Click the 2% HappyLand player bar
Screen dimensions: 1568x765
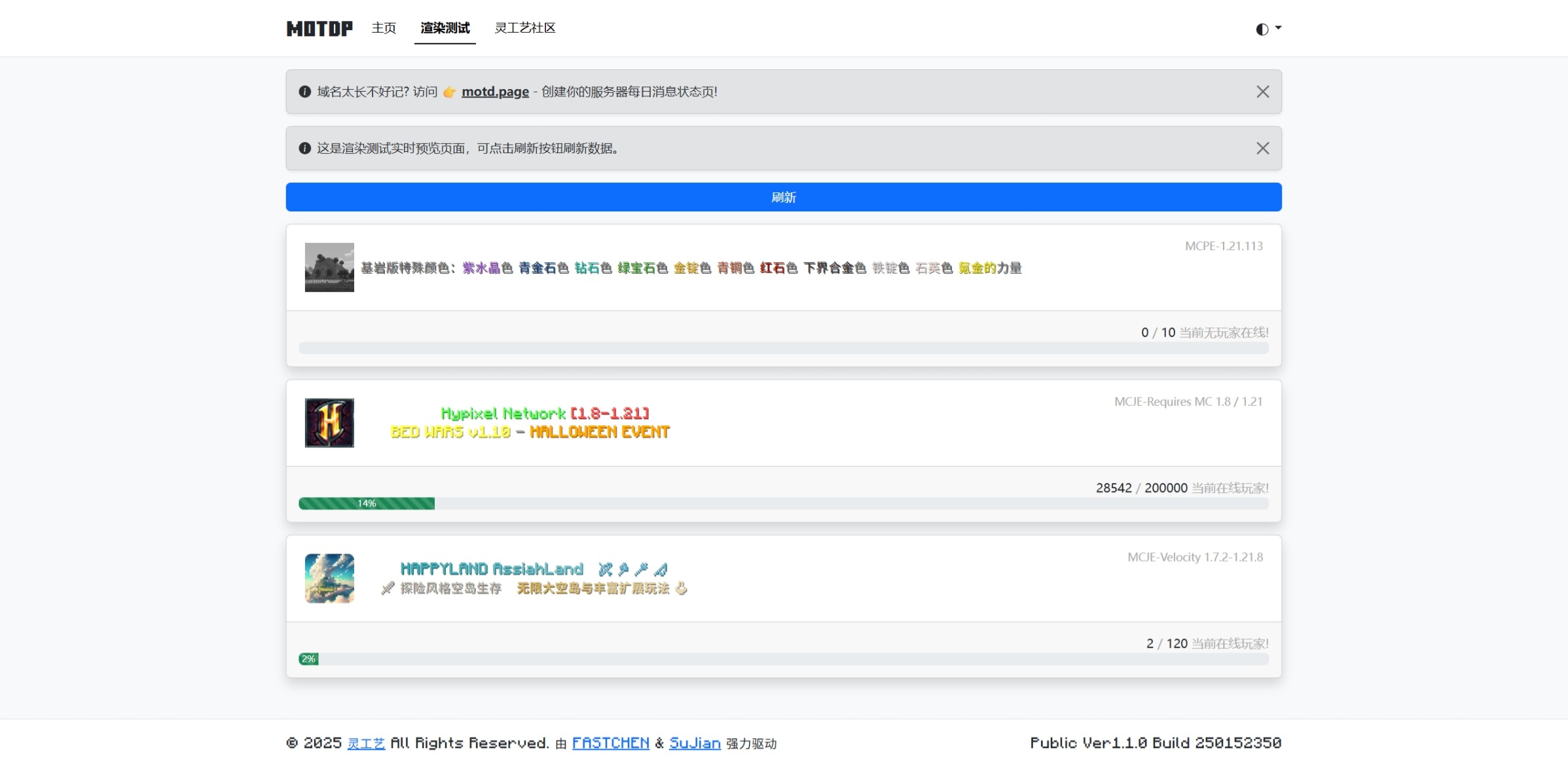coord(308,659)
